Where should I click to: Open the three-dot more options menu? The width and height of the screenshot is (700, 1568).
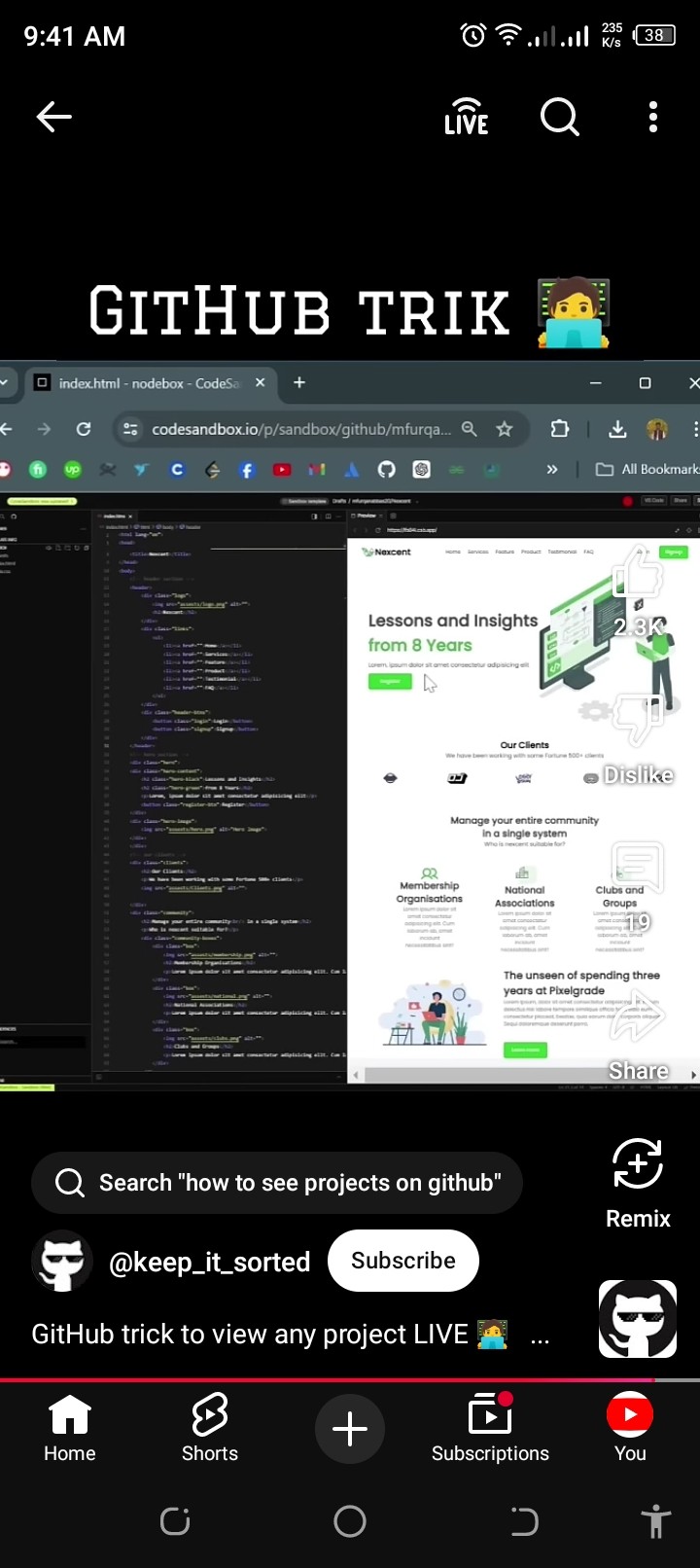pyautogui.click(x=653, y=118)
